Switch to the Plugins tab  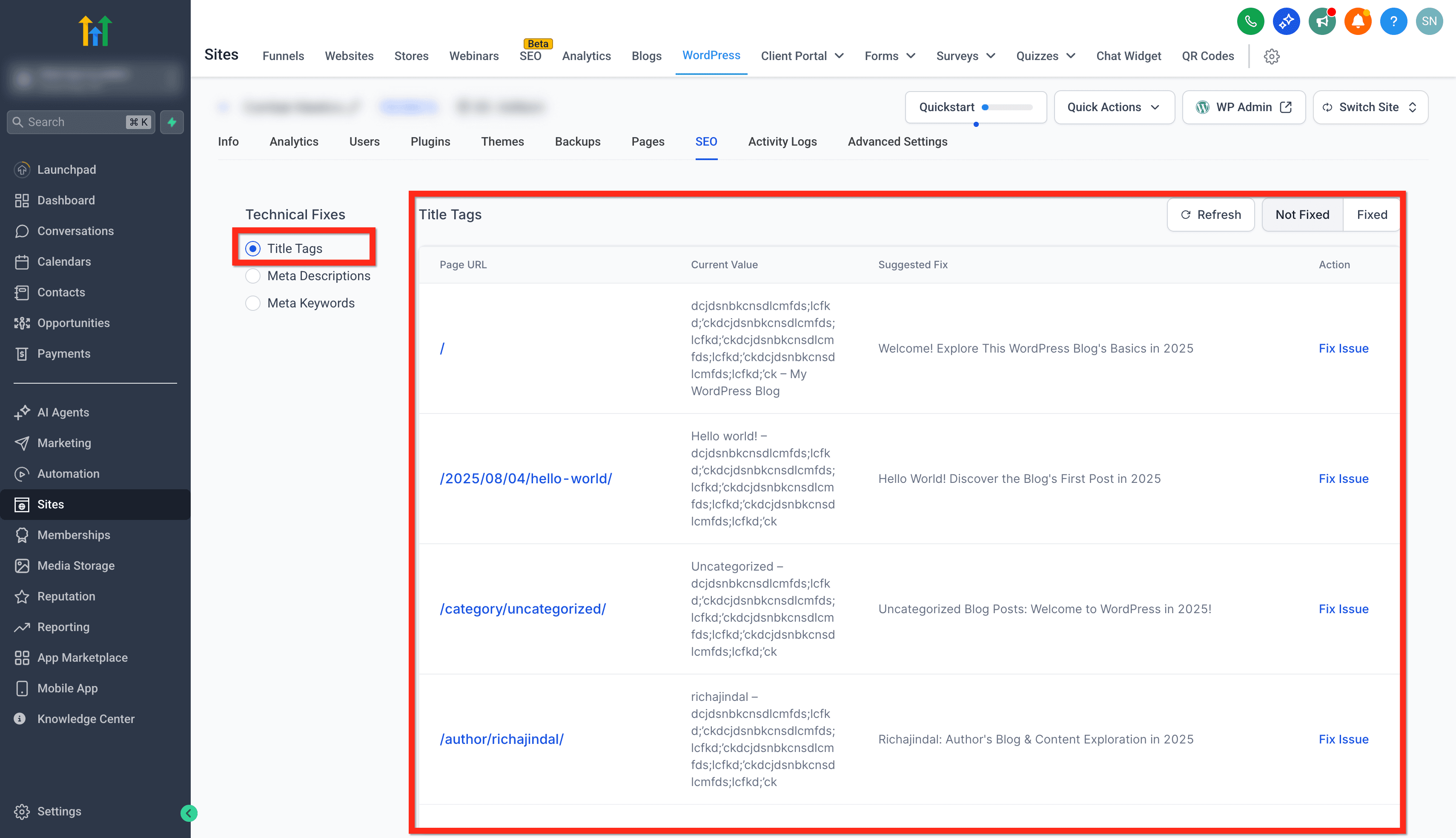(x=430, y=141)
